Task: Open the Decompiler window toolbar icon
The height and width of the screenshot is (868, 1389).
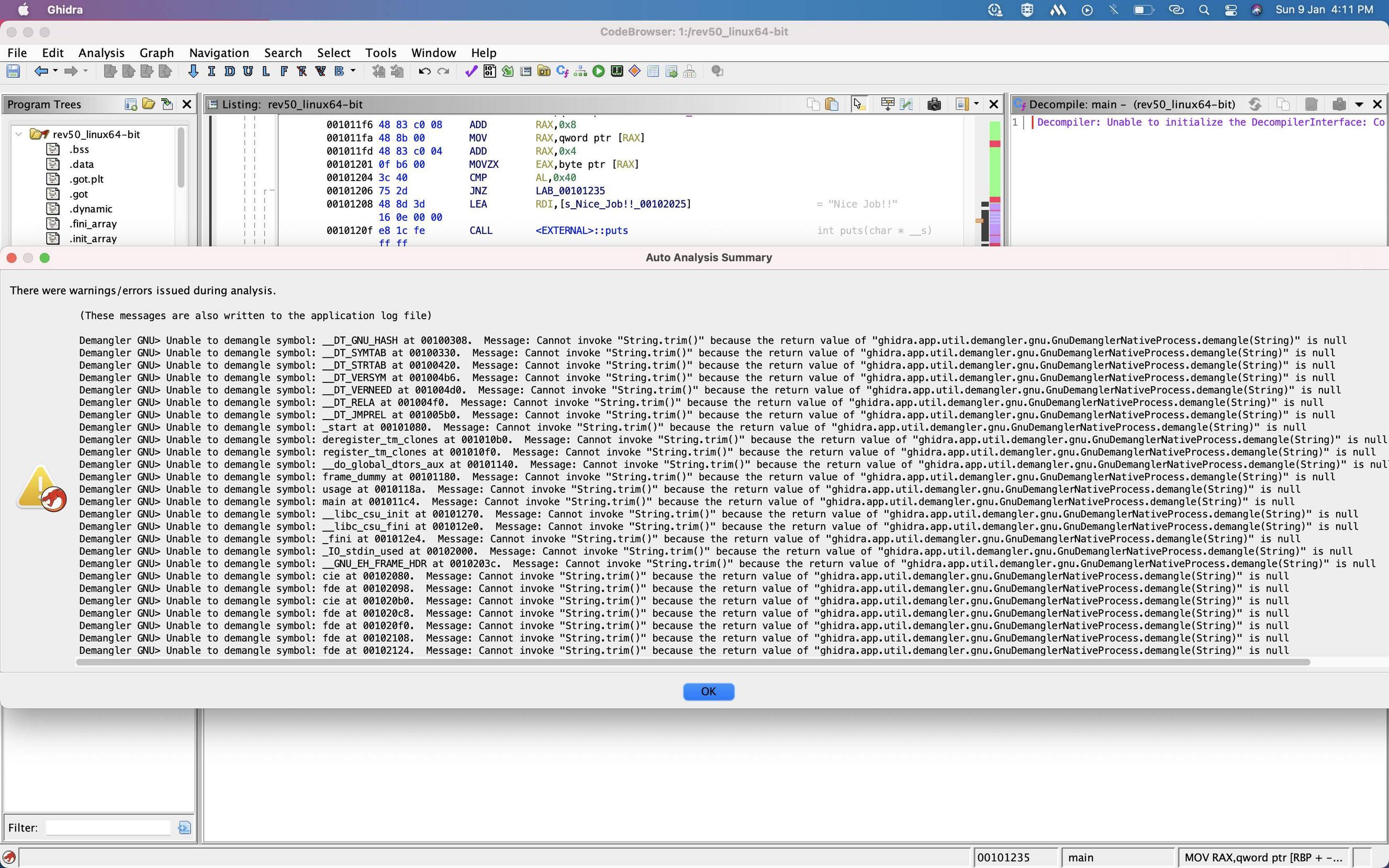Action: point(562,71)
